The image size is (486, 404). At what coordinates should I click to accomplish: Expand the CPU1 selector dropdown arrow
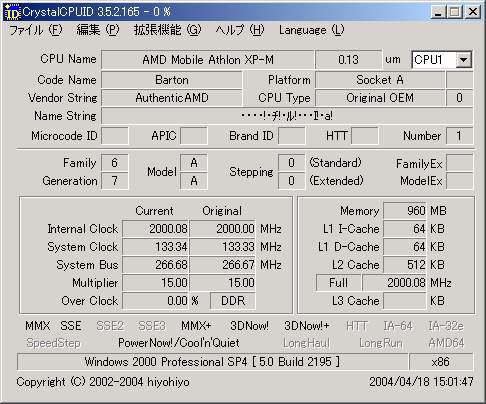click(463, 60)
